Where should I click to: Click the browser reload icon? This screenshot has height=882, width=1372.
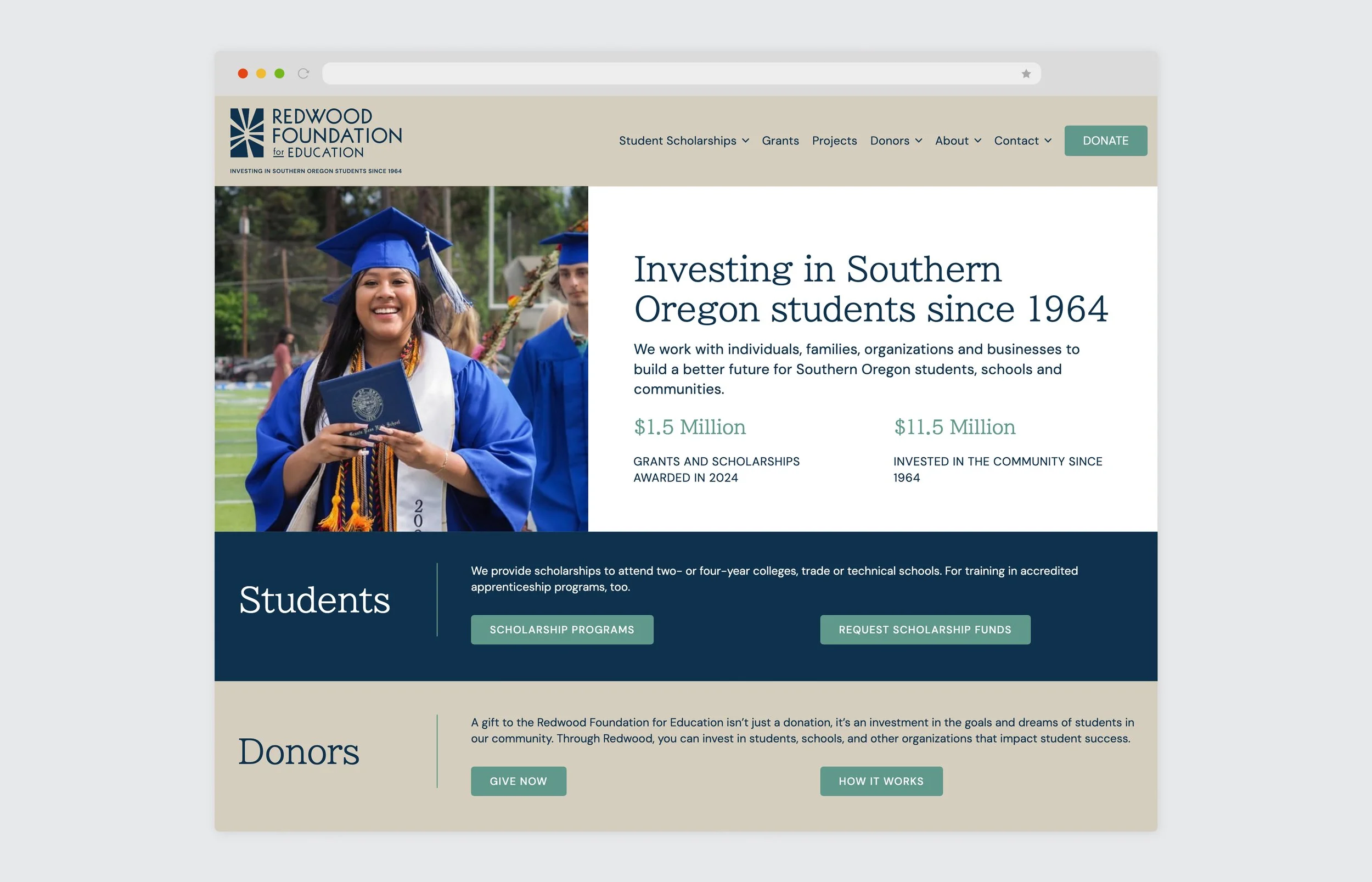(303, 74)
